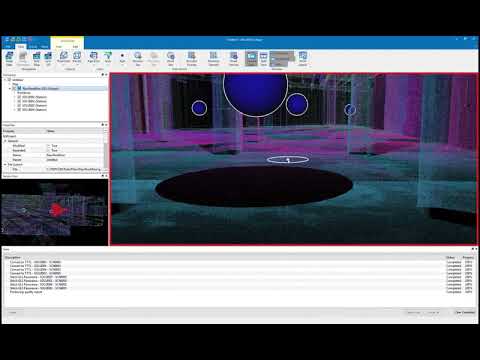Click the highlighted active window layout button in the ribbon
Screen dimensions: 480x360
[252, 58]
